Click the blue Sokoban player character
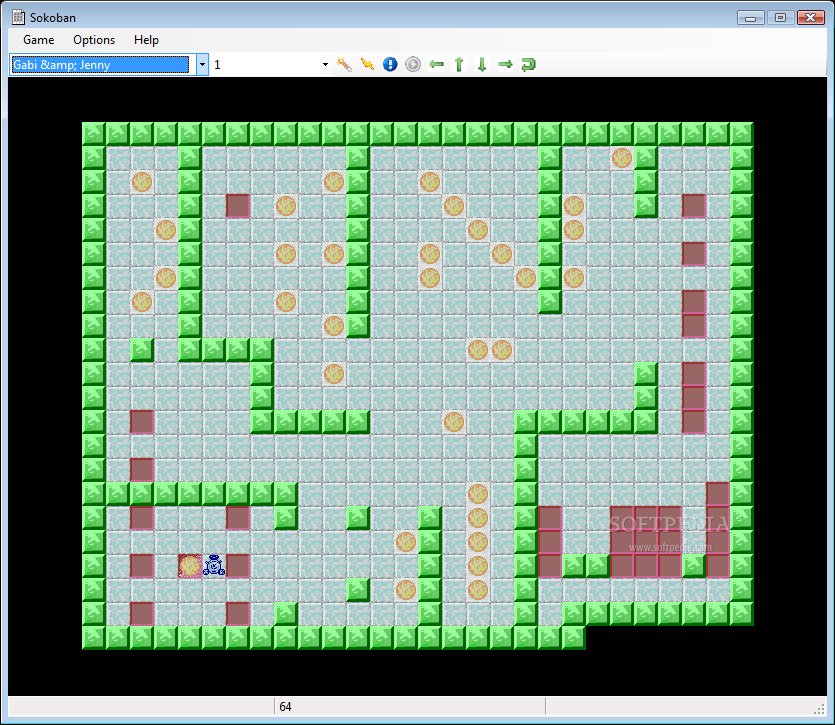The height and width of the screenshot is (725, 835). 214,565
